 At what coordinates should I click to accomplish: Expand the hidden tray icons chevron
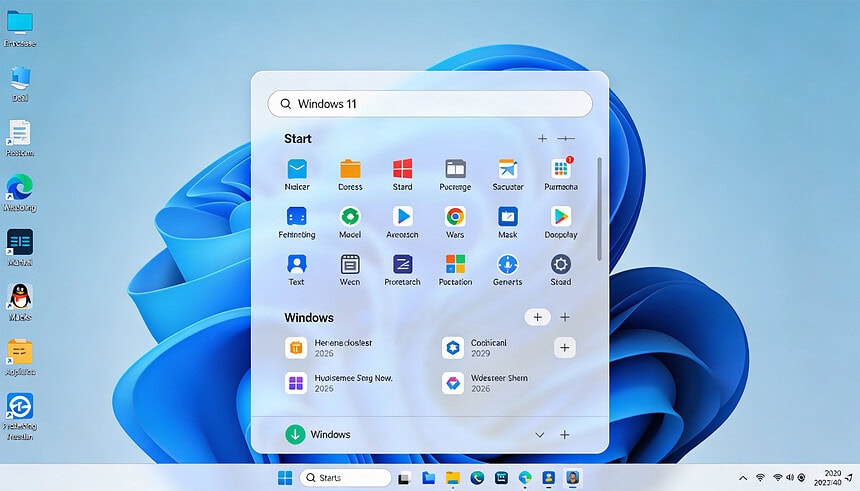coord(743,478)
